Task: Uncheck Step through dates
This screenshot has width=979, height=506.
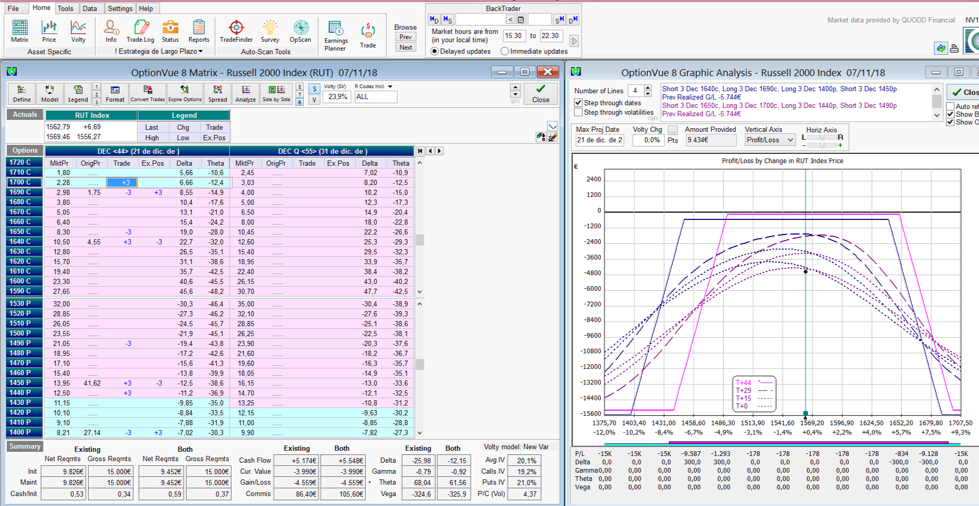Action: [x=578, y=102]
